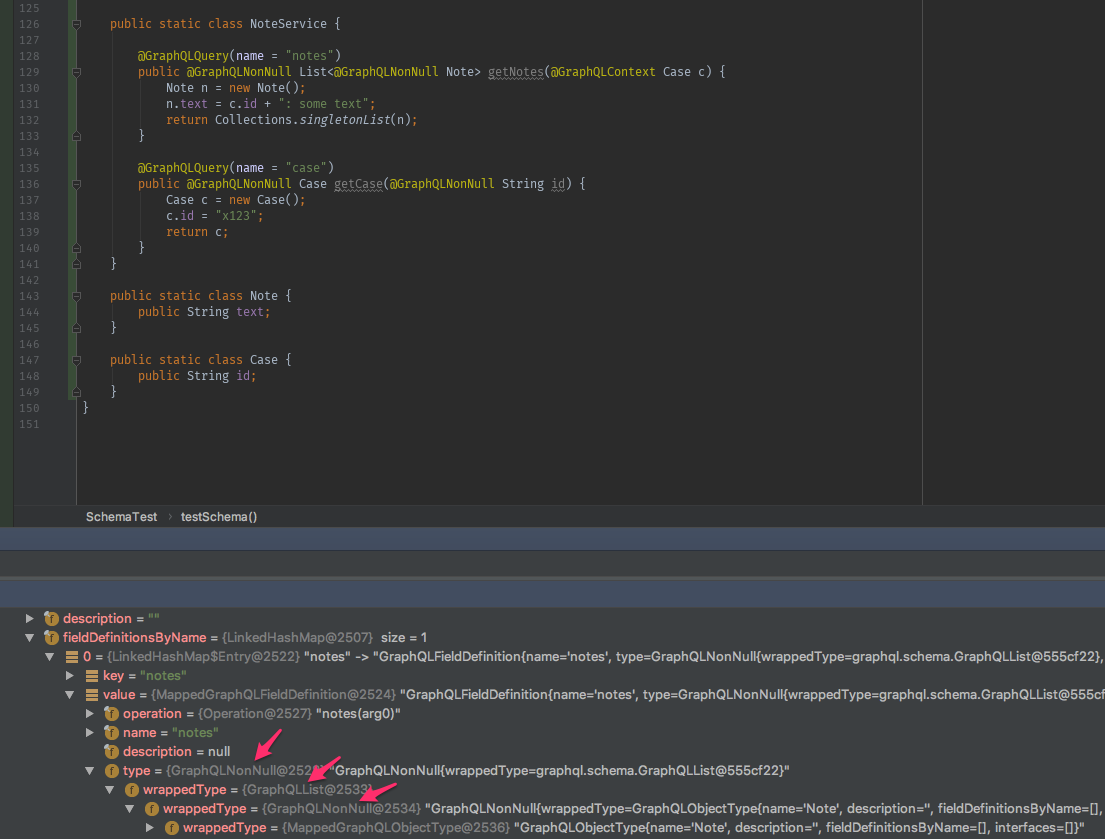Click the @GraphQLQuery(name = "notes") annotation
Screen dimensions: 1105x839
(239, 56)
